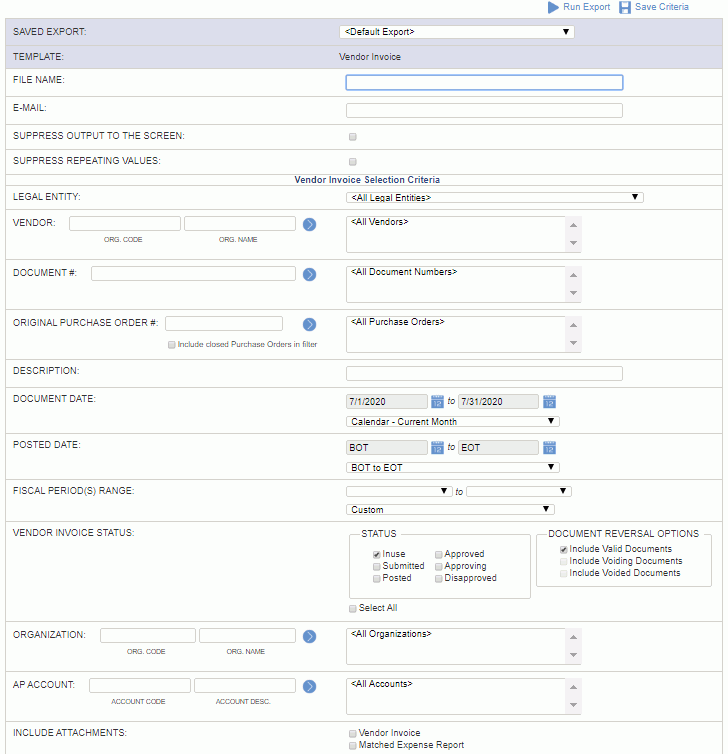
Task: Click the AP Account Desc. field
Action: click(x=245, y=685)
